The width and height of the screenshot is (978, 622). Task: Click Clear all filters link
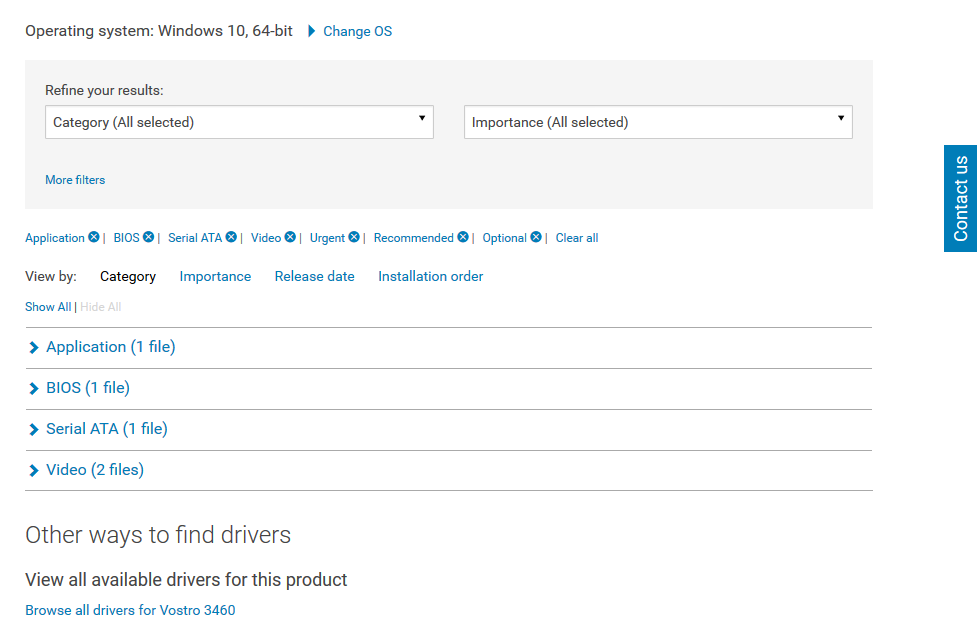tap(577, 238)
